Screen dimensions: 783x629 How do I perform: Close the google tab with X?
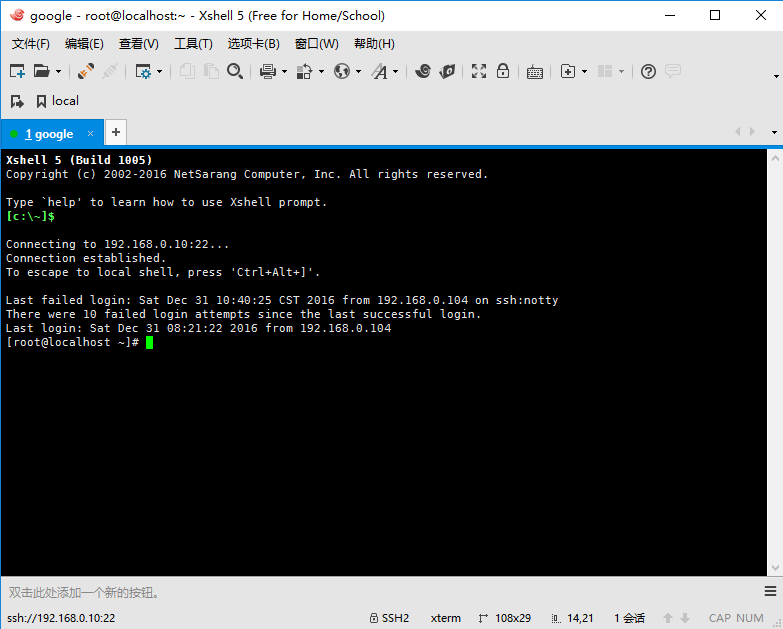(90, 133)
